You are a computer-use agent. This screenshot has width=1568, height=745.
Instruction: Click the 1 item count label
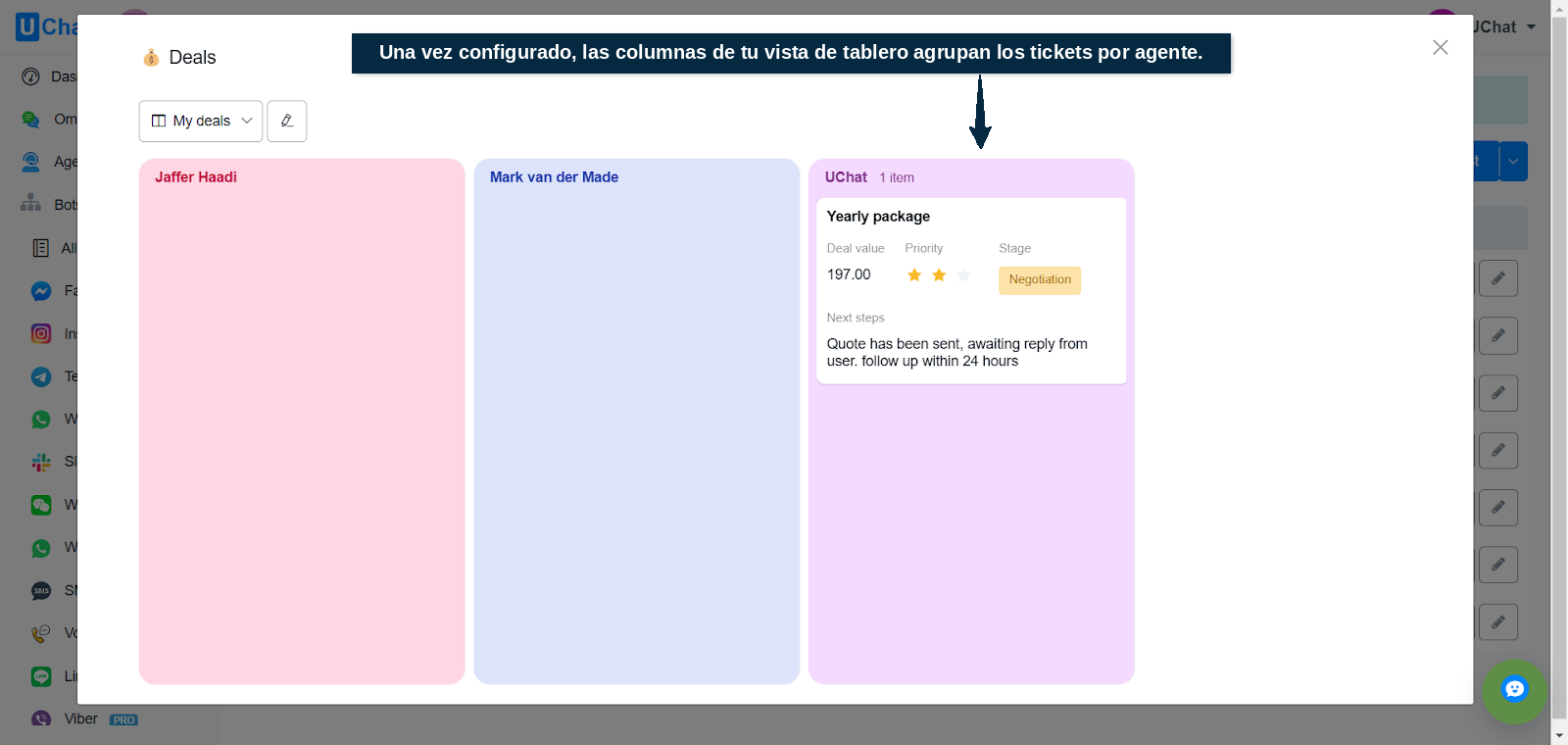click(897, 177)
